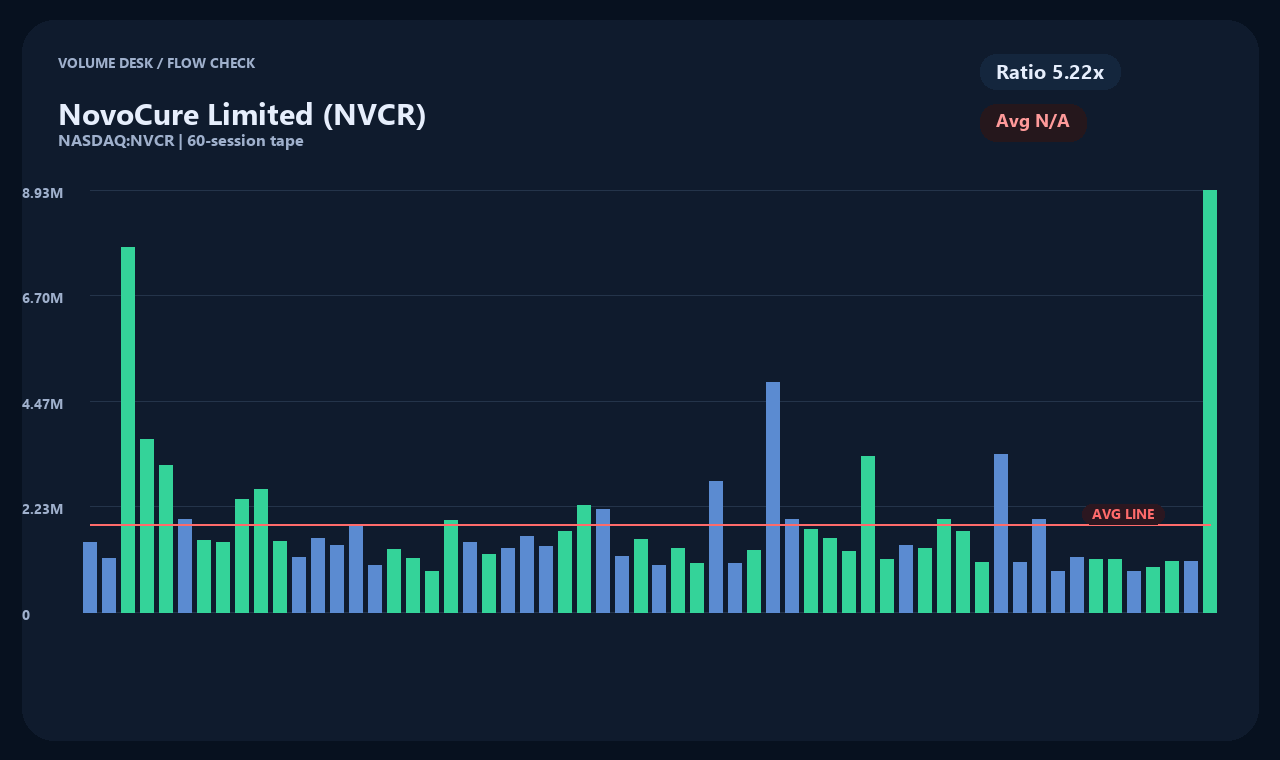Select the tallest blue bar in mid-chart

pyautogui.click(x=773, y=497)
